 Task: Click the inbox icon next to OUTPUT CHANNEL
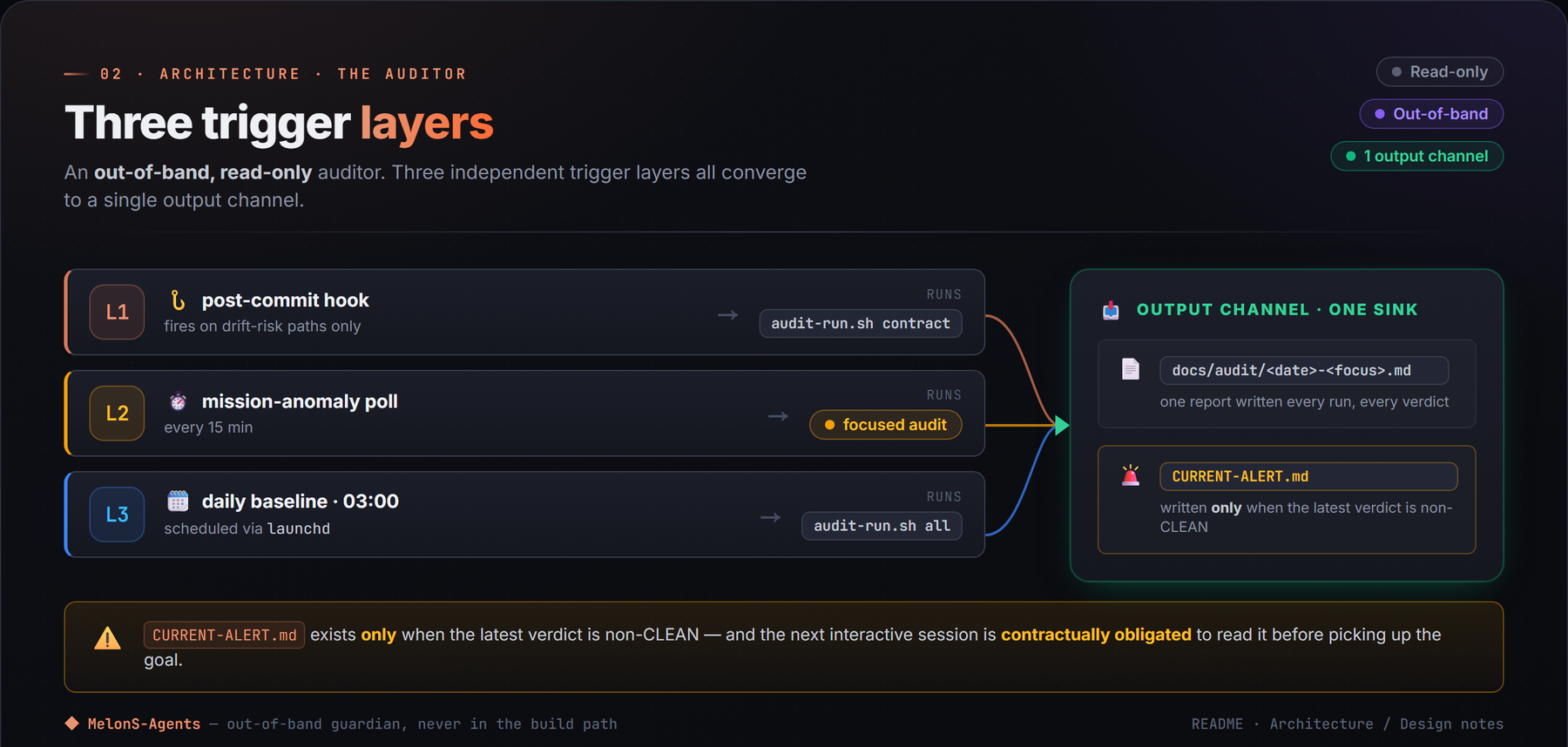point(1111,310)
